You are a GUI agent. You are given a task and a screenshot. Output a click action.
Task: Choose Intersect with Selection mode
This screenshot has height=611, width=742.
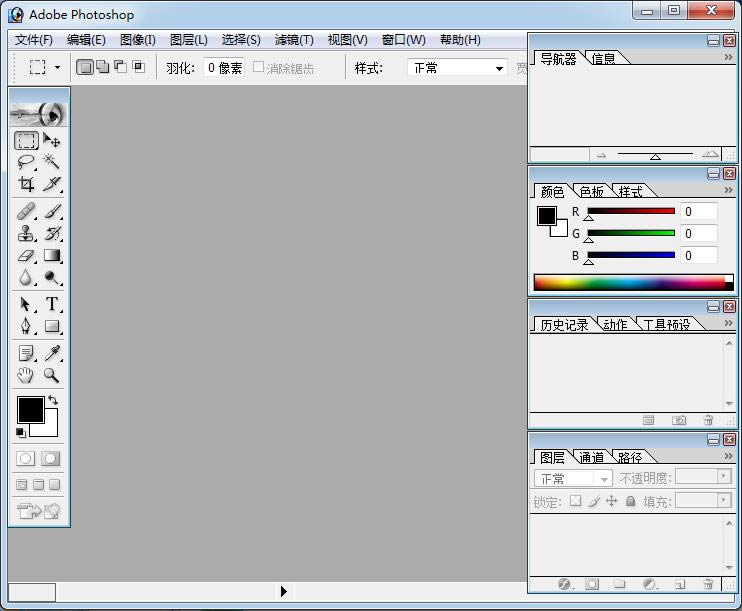(x=139, y=67)
